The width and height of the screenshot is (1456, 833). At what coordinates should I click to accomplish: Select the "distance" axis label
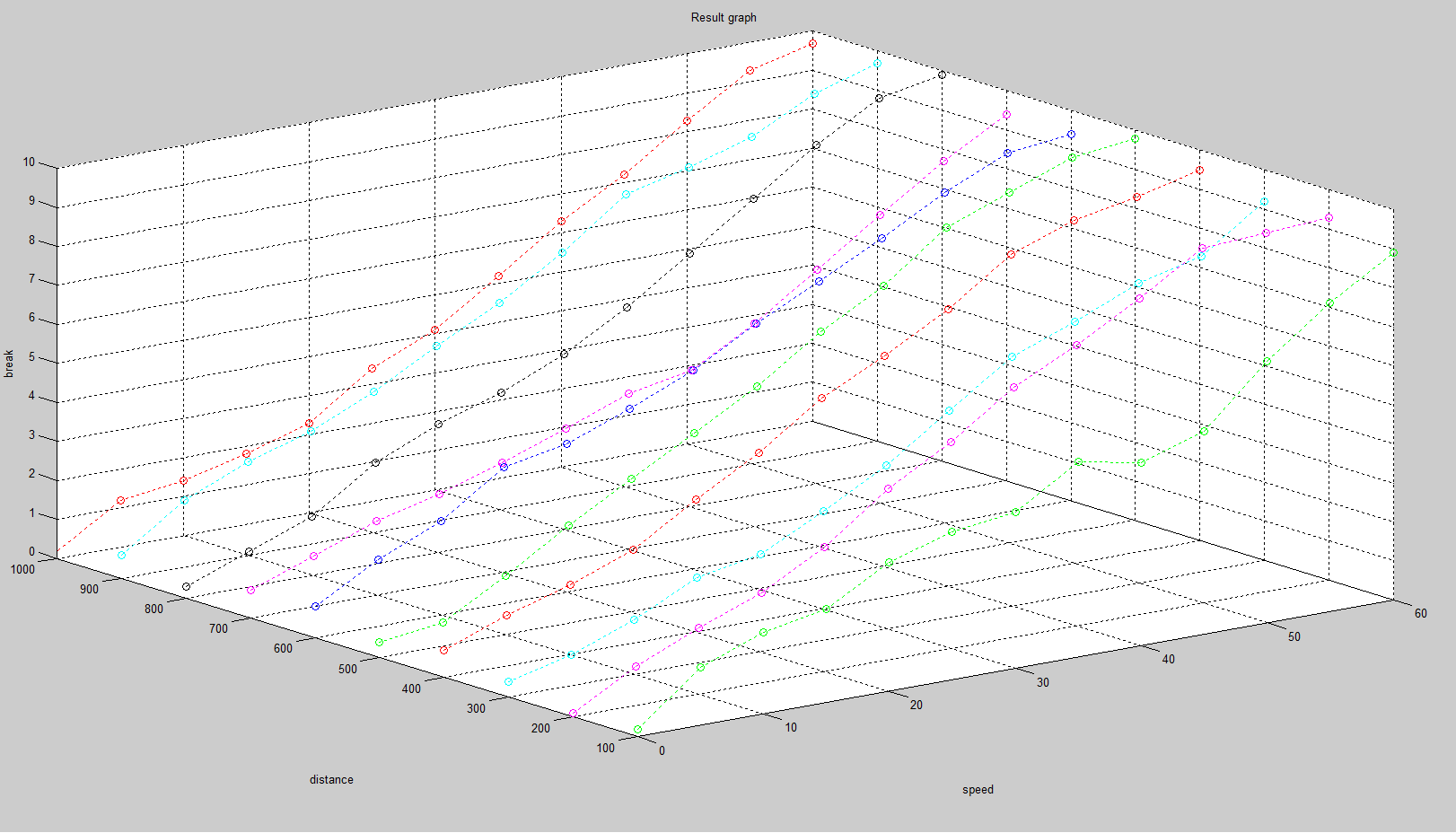click(x=331, y=780)
